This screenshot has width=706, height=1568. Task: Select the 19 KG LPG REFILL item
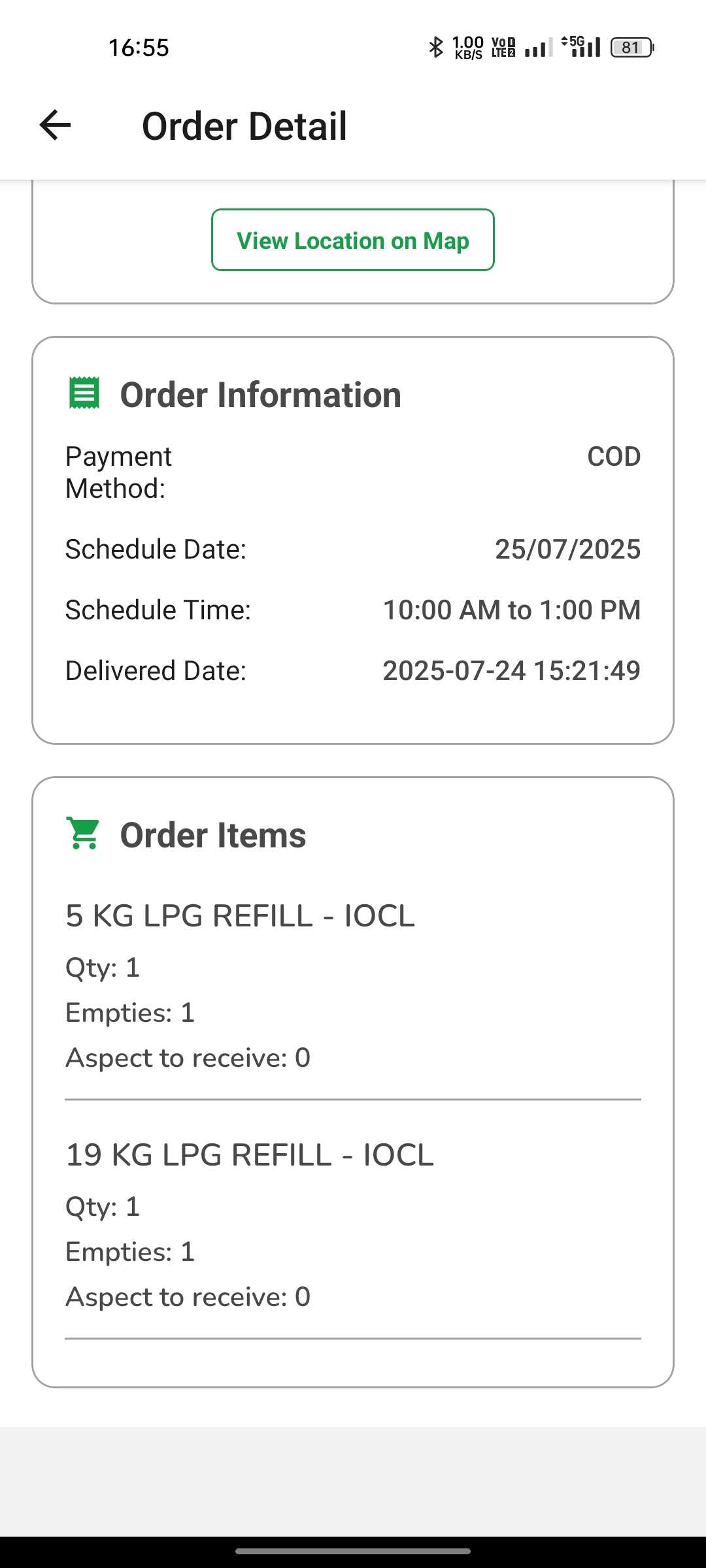[x=249, y=1155]
